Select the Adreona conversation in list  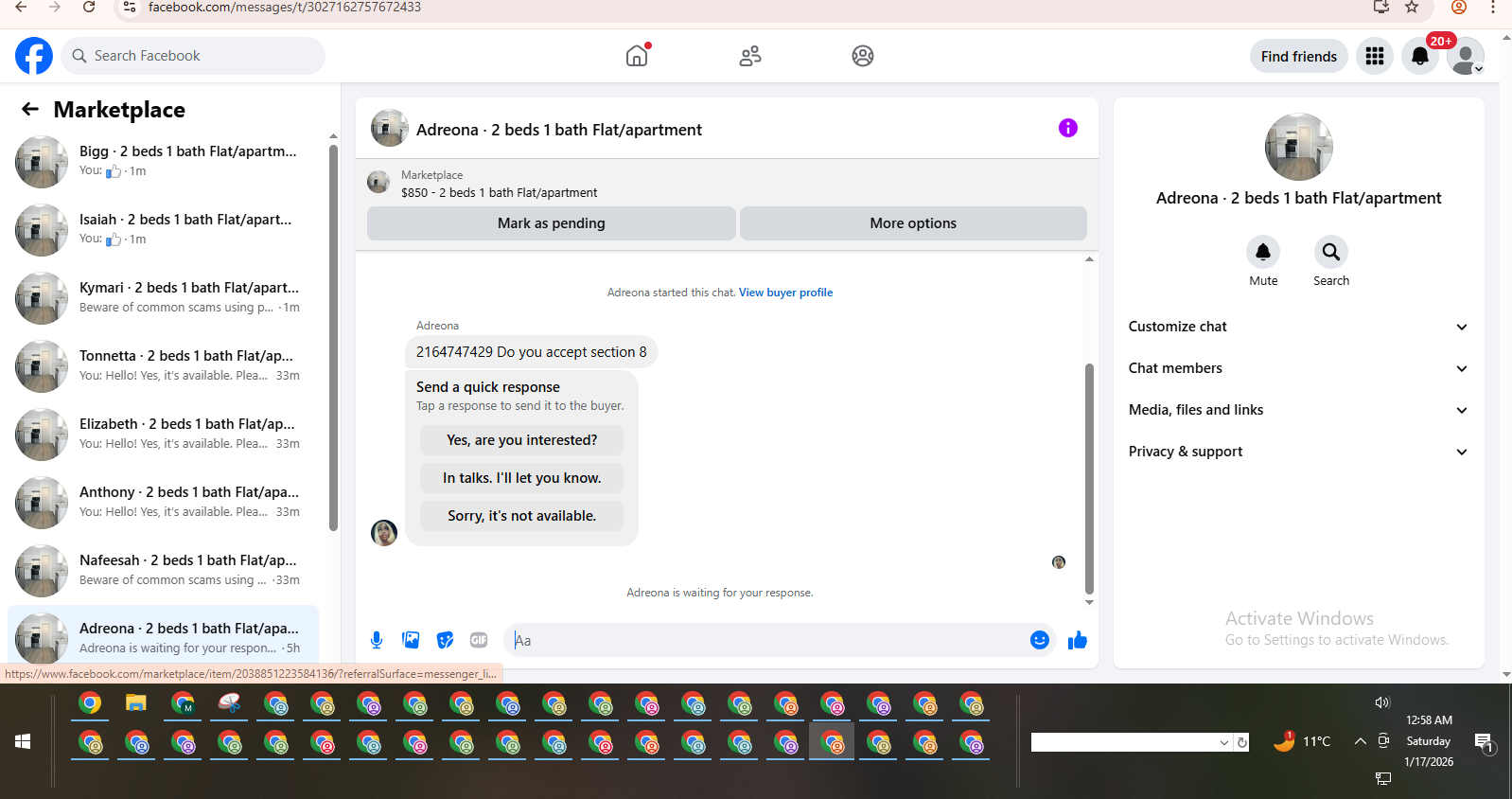(x=164, y=635)
